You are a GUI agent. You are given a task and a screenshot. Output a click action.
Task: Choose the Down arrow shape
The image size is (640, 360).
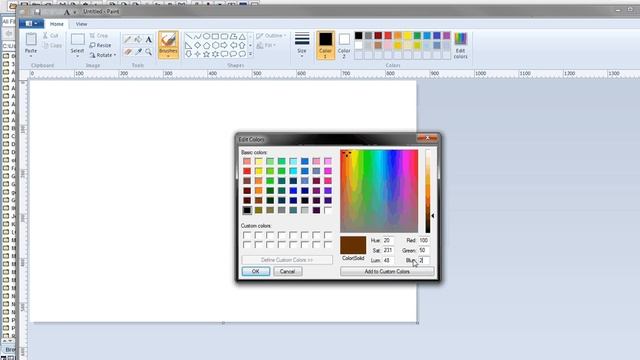189,54
